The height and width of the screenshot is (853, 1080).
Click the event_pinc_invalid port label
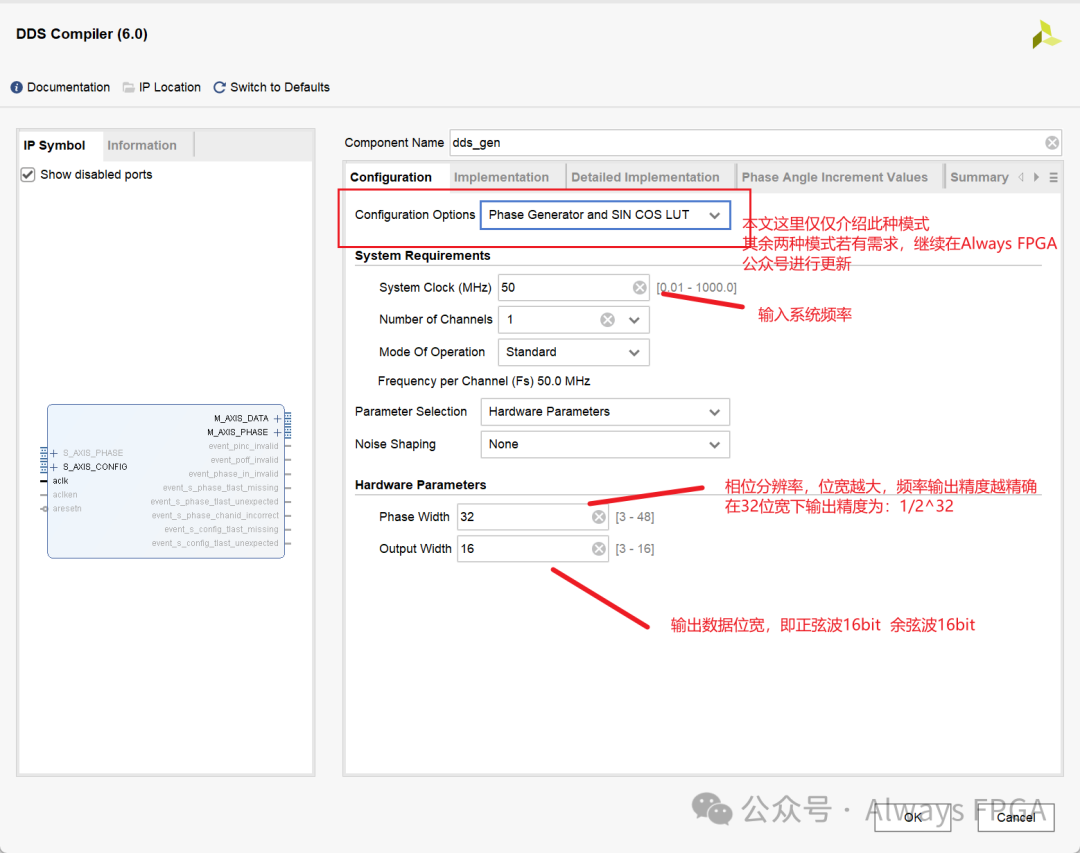click(243, 446)
